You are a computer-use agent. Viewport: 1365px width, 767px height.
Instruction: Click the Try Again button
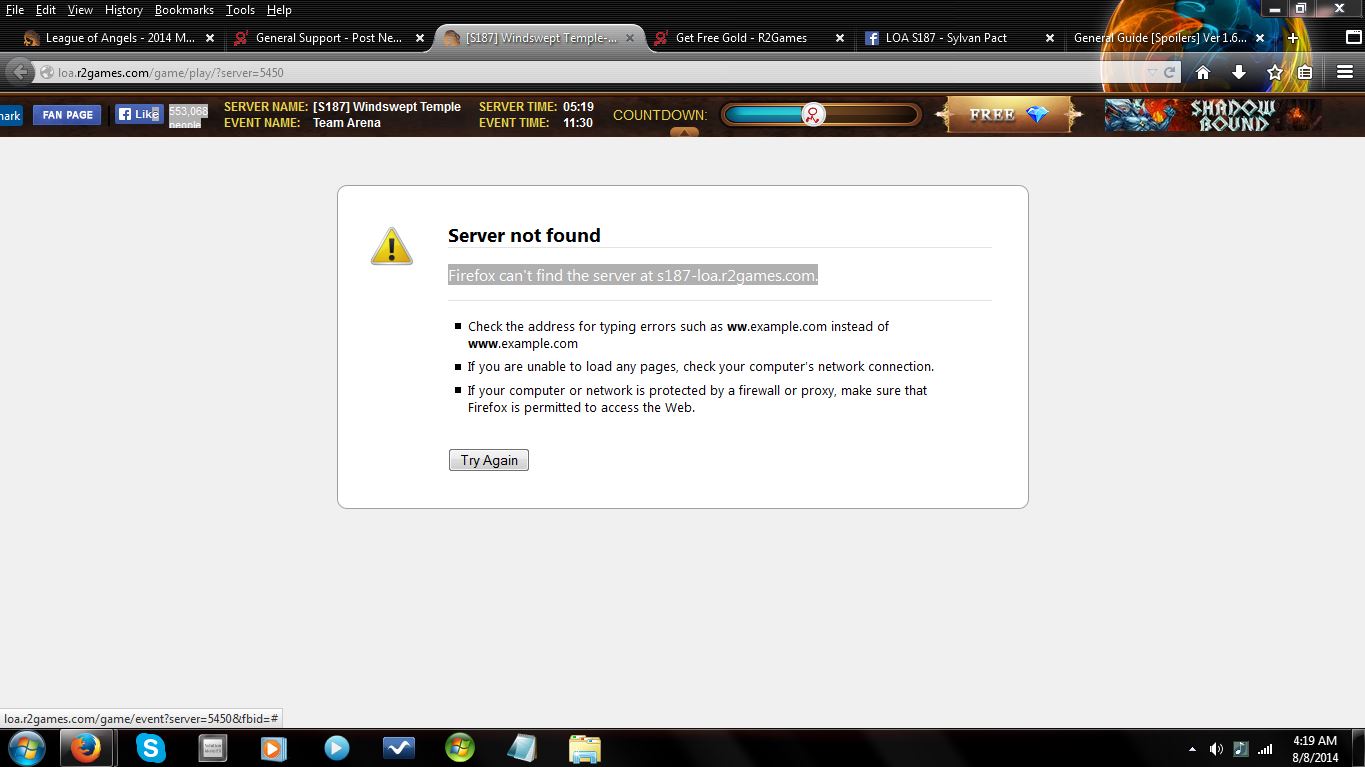[488, 460]
